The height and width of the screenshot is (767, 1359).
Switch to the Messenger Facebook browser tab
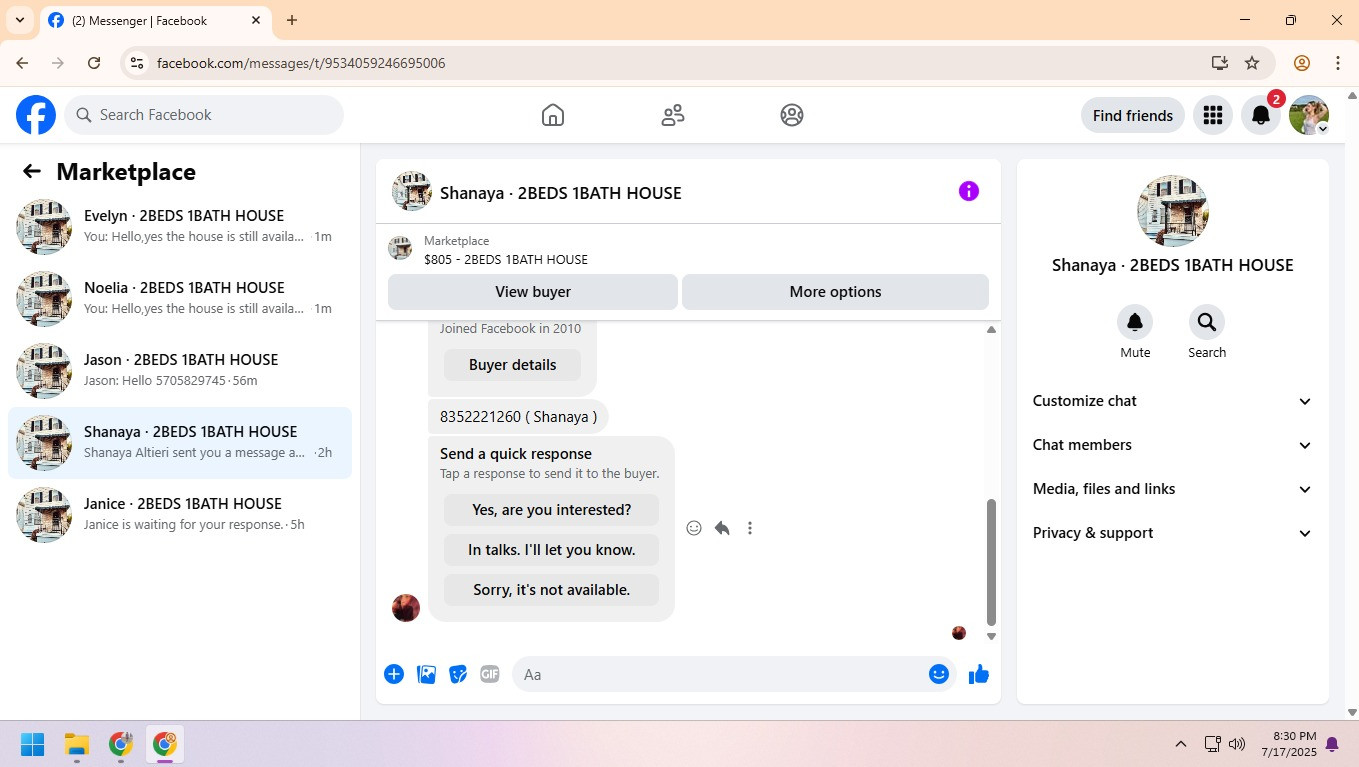pos(155,21)
